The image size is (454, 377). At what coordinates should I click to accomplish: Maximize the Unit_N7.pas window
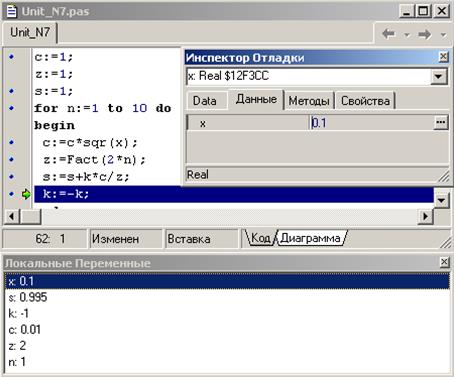click(423, 11)
